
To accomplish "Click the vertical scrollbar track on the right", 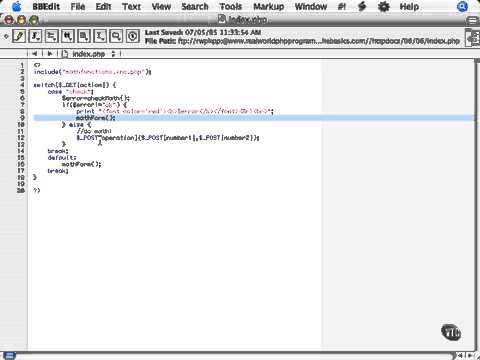I will pyautogui.click(x=477, y=207).
